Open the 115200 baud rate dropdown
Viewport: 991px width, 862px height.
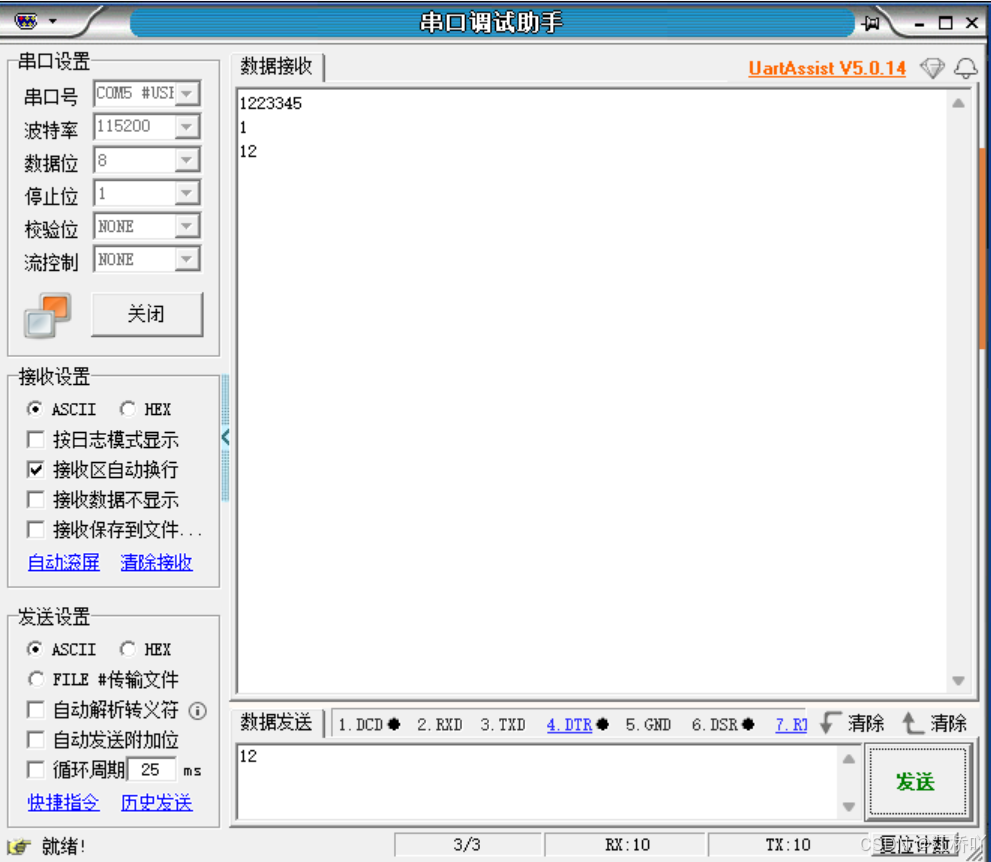click(186, 127)
